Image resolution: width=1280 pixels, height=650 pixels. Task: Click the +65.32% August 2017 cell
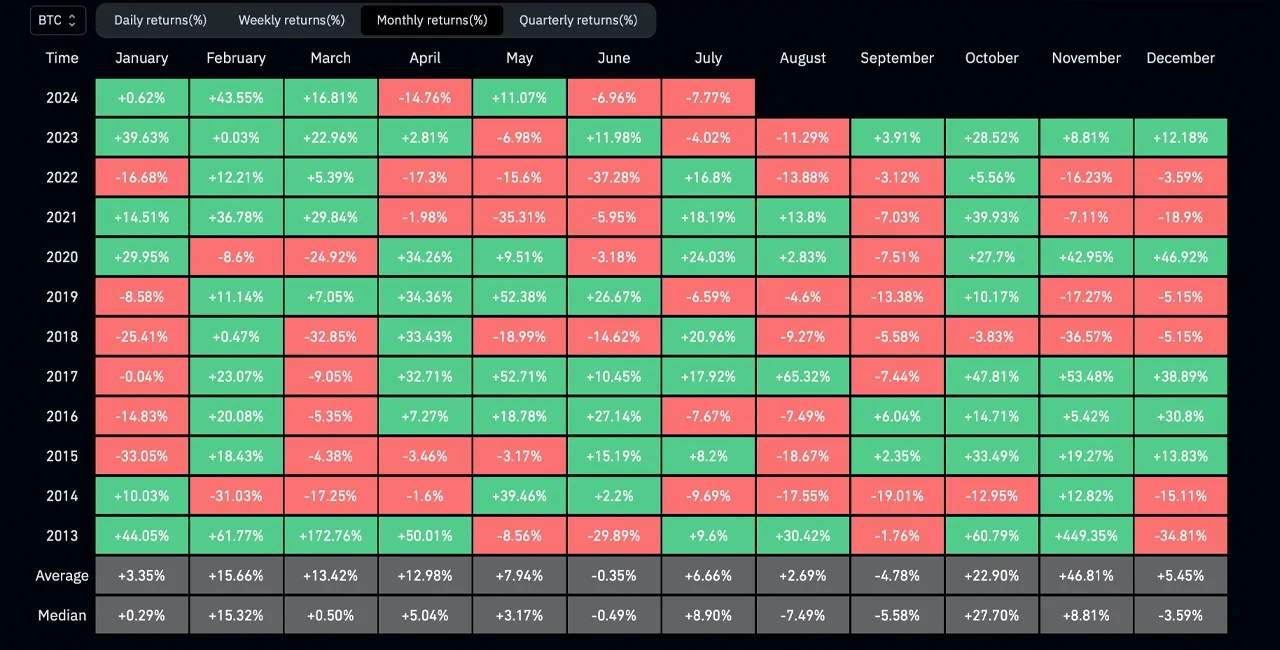pos(803,376)
